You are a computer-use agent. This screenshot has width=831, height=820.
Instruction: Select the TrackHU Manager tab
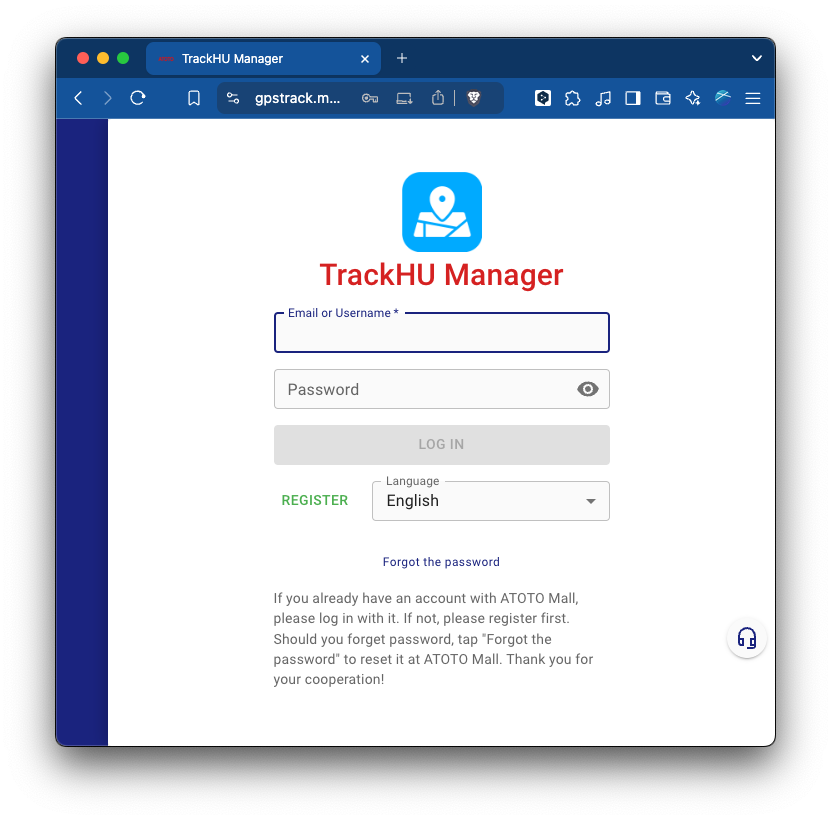pyautogui.click(x=263, y=58)
